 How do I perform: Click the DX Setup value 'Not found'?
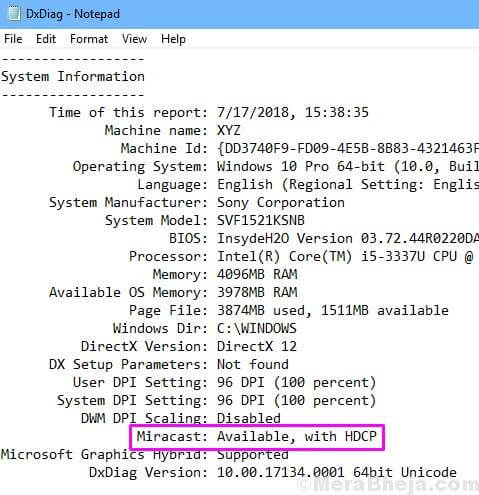pos(253,365)
